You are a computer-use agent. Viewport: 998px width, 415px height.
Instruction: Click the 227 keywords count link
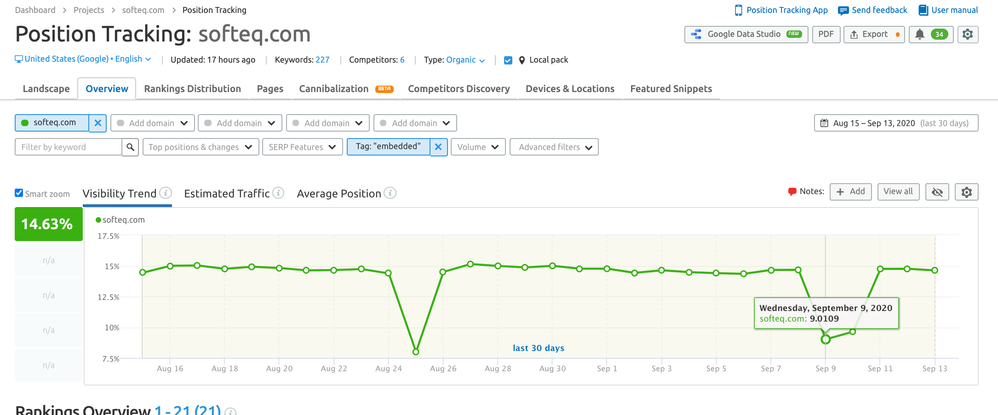[x=322, y=60]
